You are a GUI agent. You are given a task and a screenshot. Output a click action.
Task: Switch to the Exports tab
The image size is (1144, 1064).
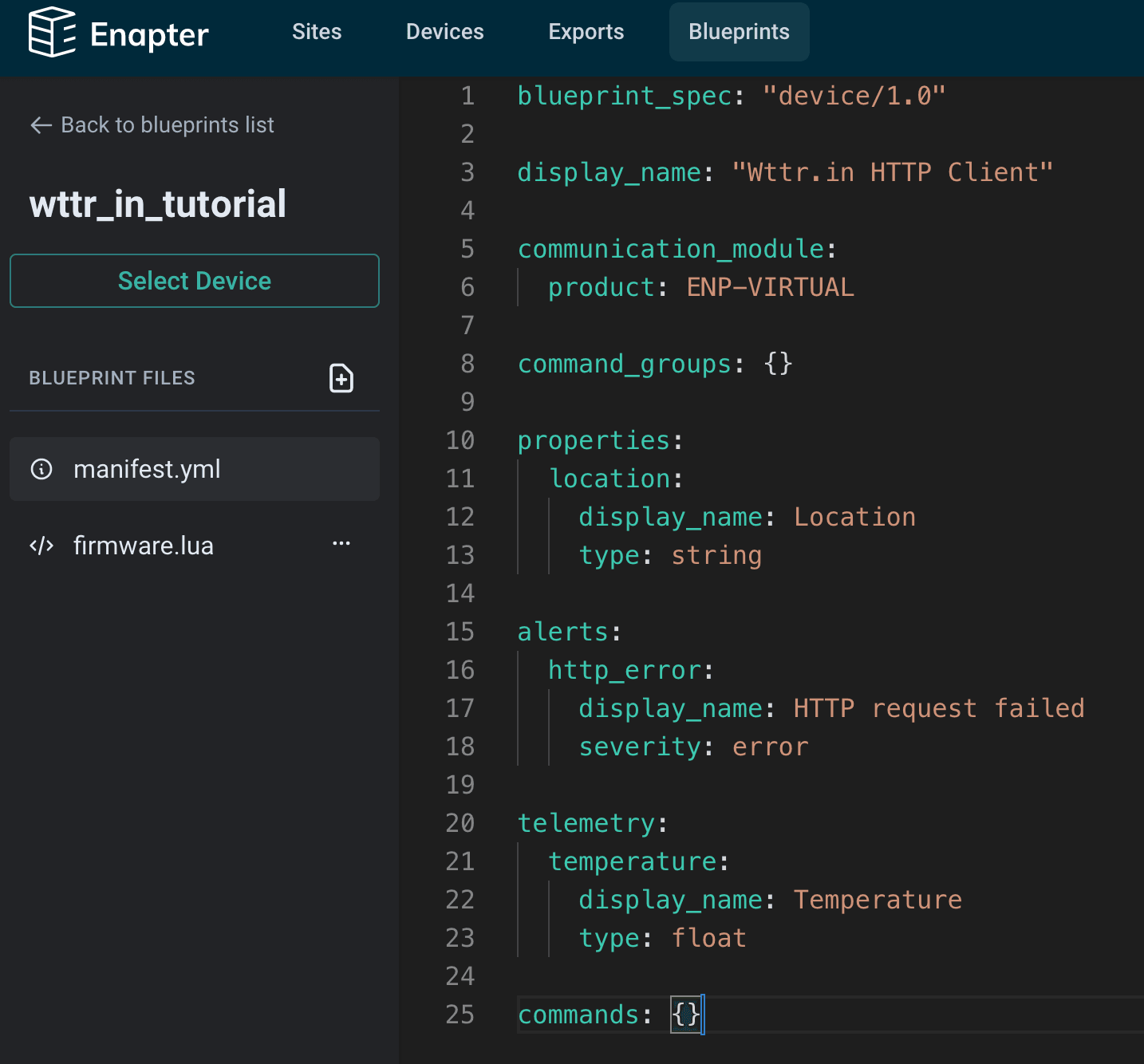pyautogui.click(x=586, y=32)
